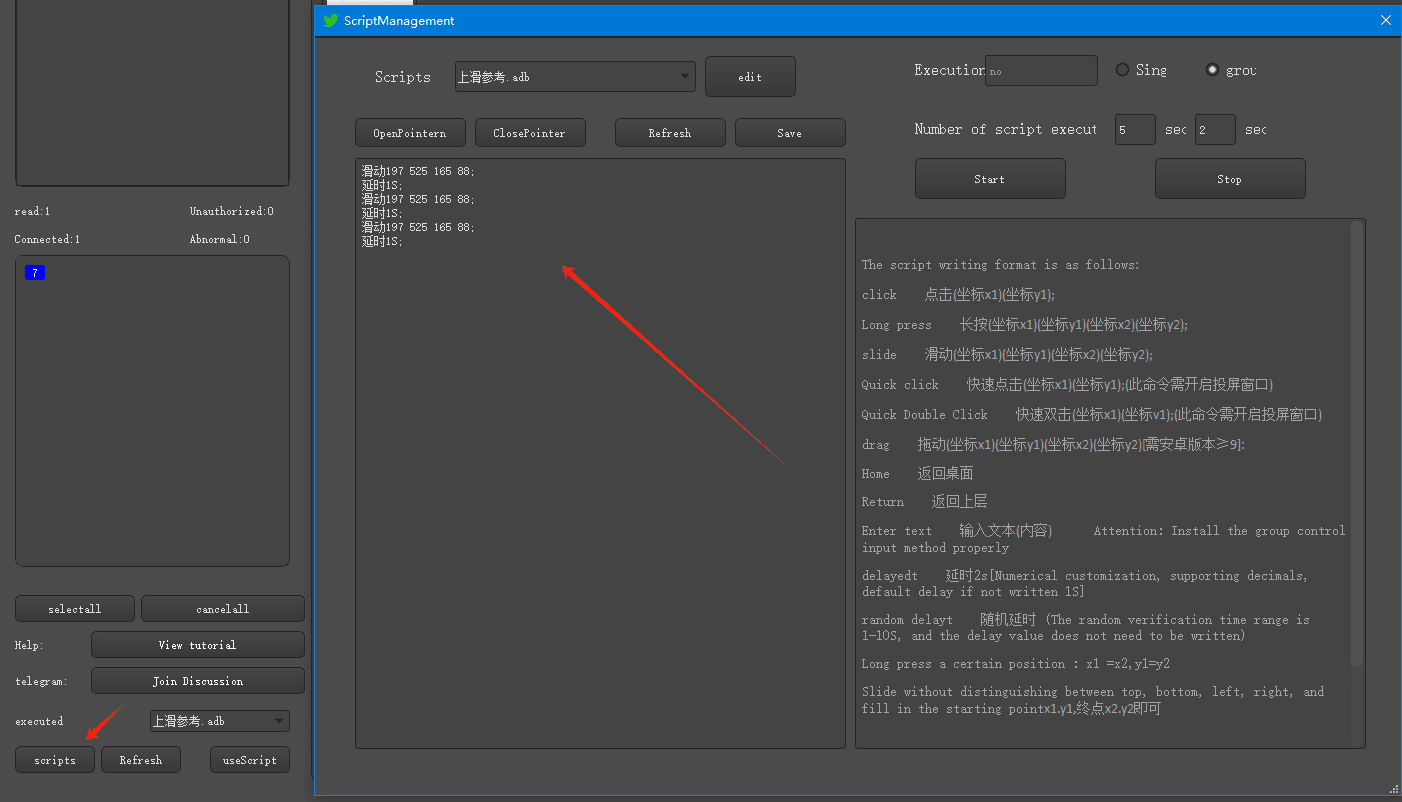Click the script execution count field showing 5
The height and width of the screenshot is (802, 1402).
point(1135,129)
